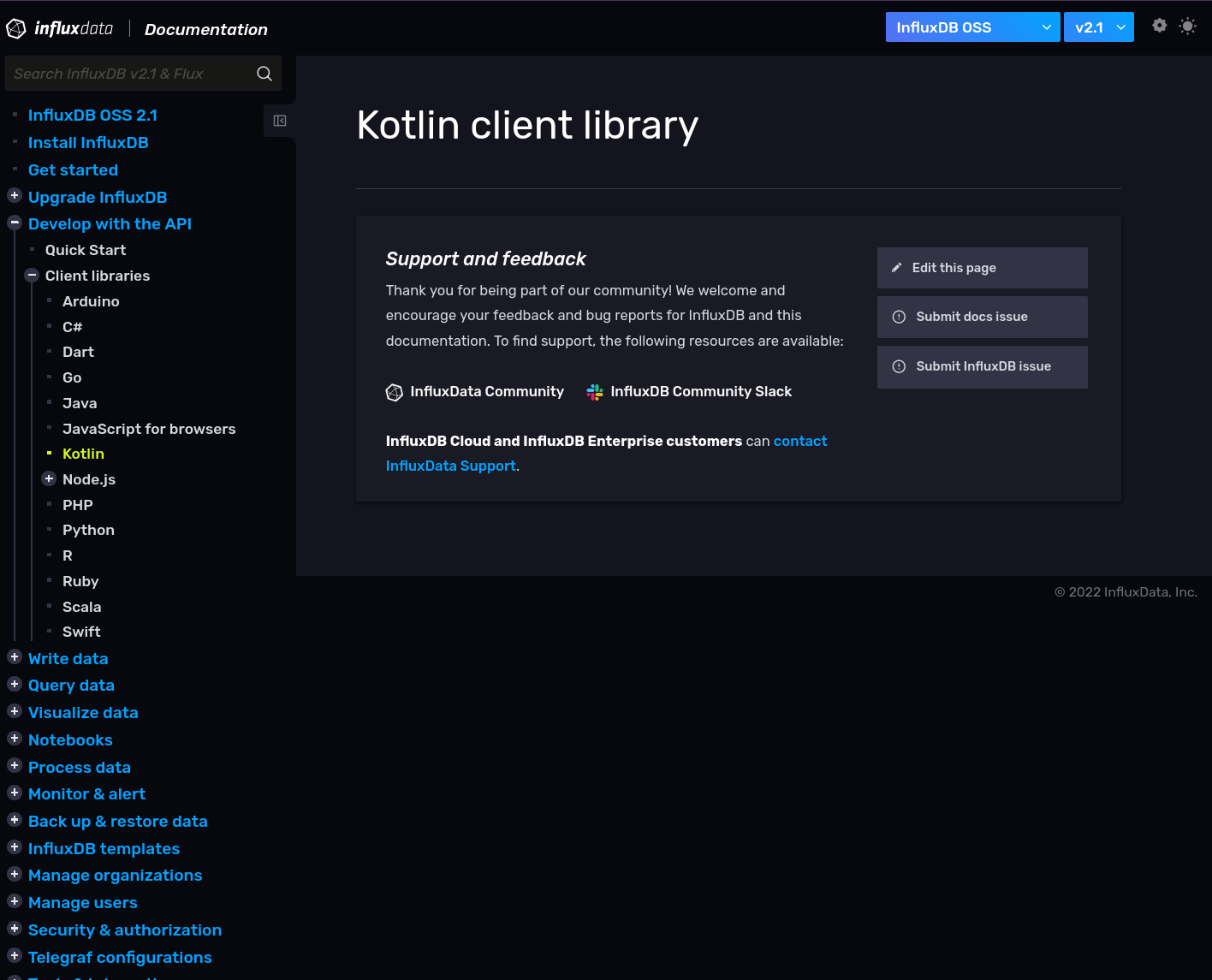Select the Go client library
The image size is (1212, 980).
(72, 377)
